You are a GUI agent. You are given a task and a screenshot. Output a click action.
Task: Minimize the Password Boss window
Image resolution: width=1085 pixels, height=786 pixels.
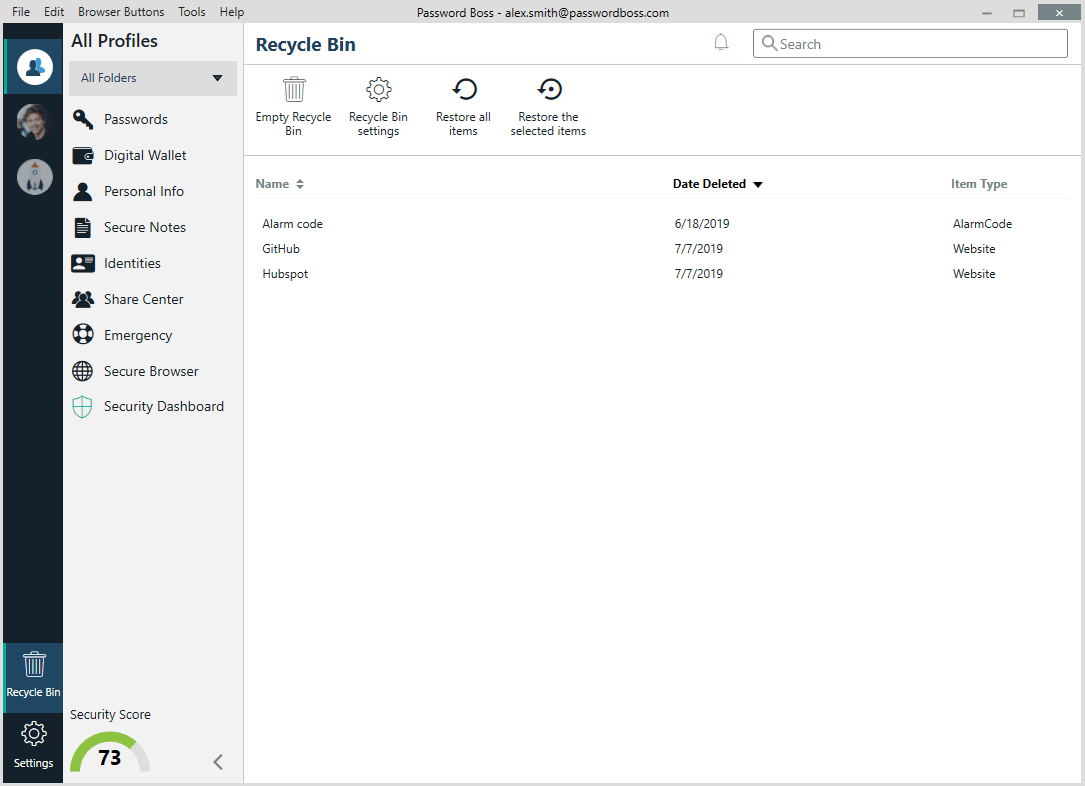[987, 12]
